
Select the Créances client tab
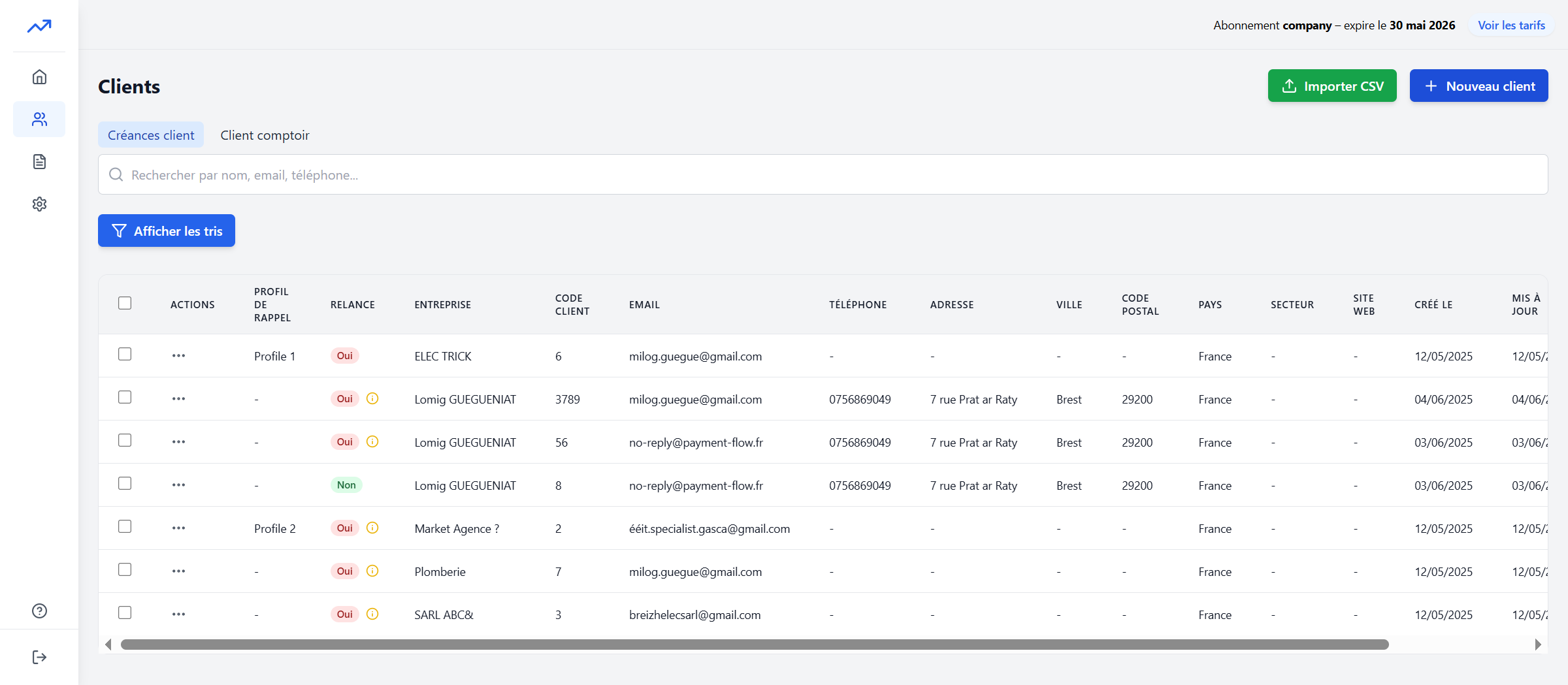tap(151, 135)
